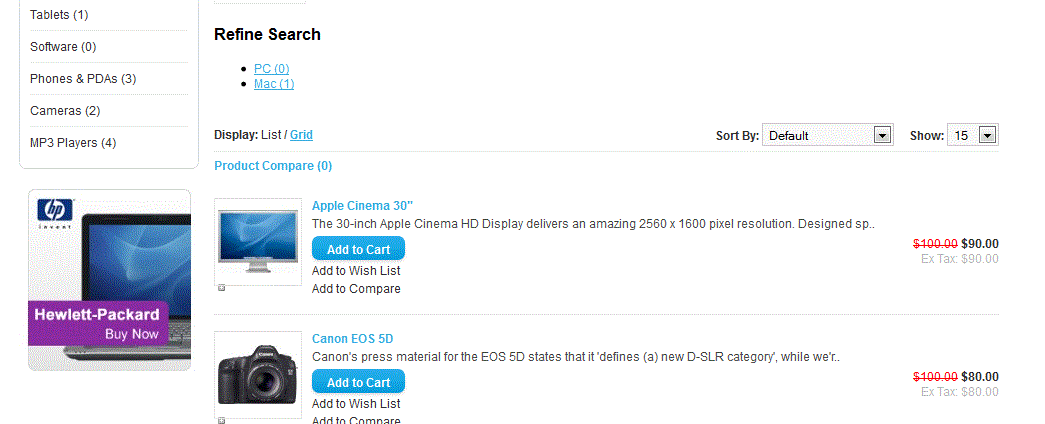The height and width of the screenshot is (424, 1045).
Task: Add Apple Cinema 30" to Wish List
Action: [356, 270]
